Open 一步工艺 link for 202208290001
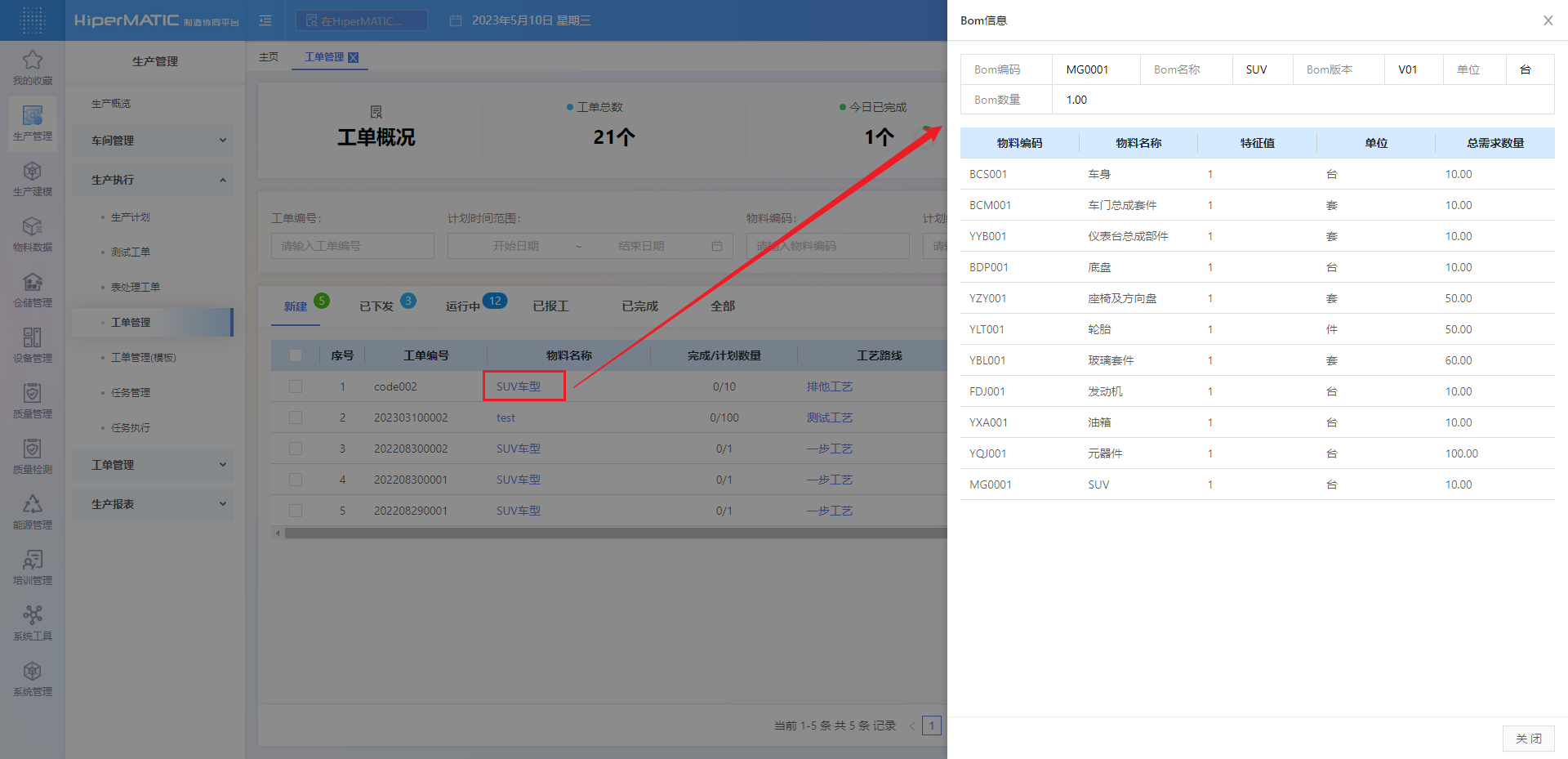This screenshot has height=759, width=1568. pos(830,511)
